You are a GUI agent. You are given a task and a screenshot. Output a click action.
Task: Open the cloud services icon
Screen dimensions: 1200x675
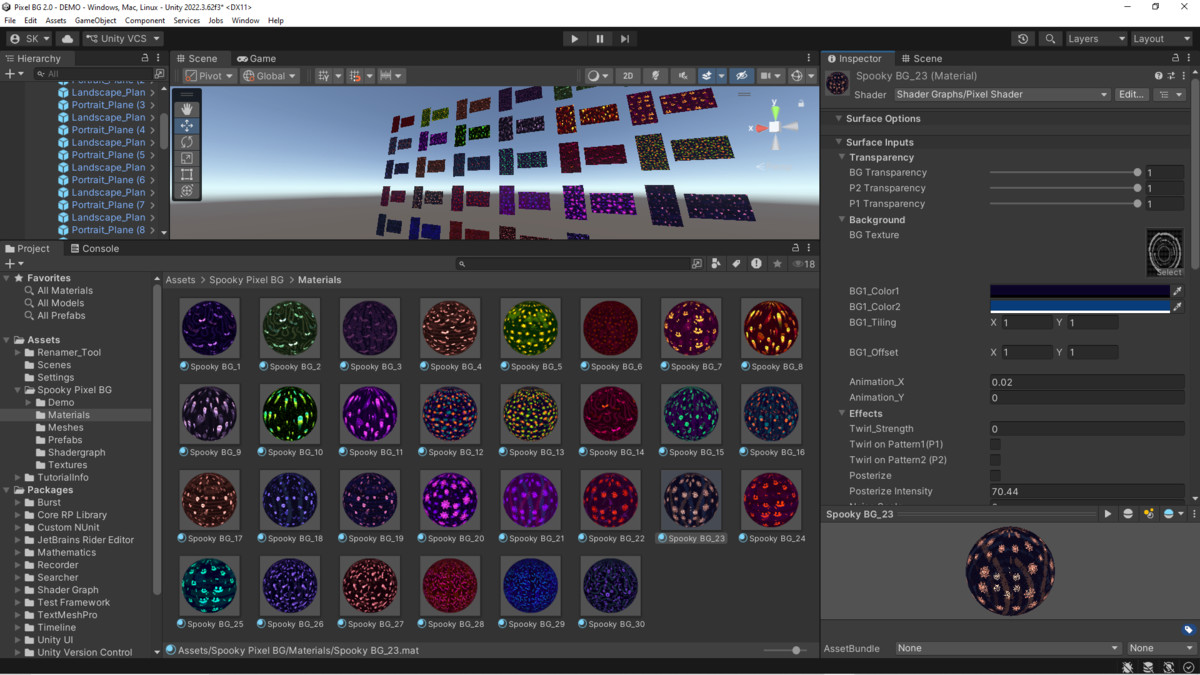[x=68, y=39]
